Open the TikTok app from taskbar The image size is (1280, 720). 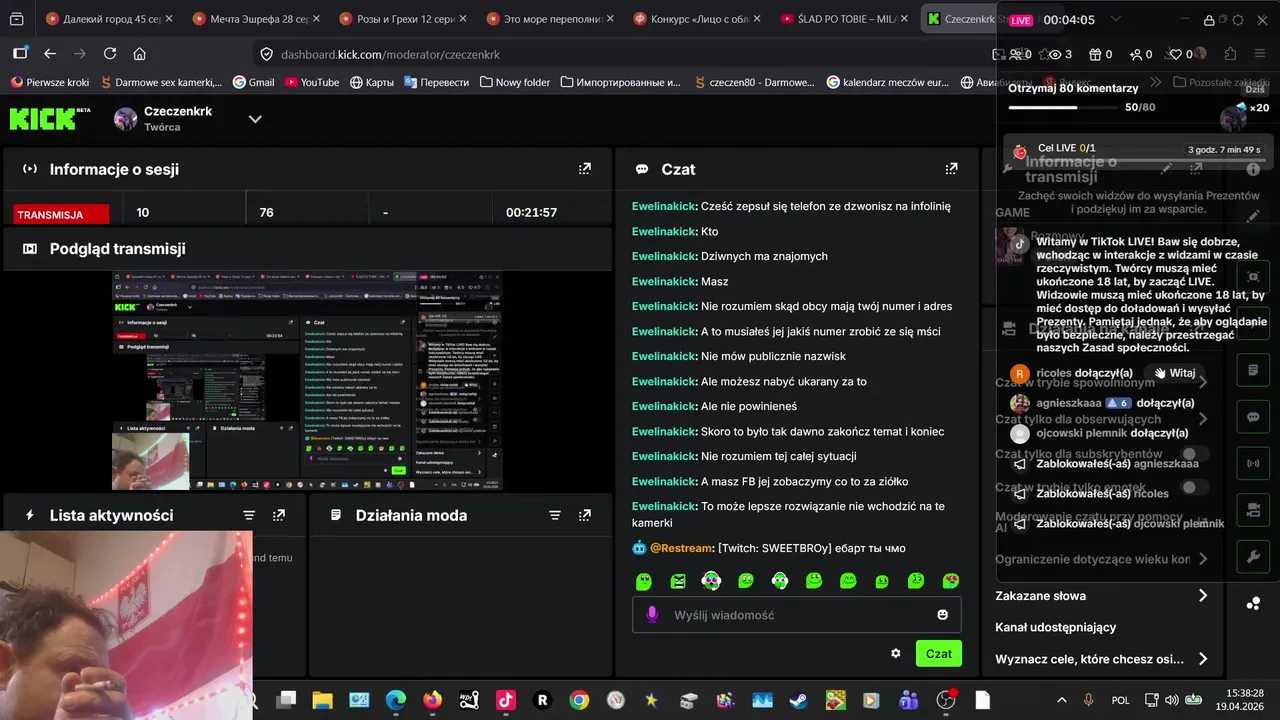pos(505,700)
